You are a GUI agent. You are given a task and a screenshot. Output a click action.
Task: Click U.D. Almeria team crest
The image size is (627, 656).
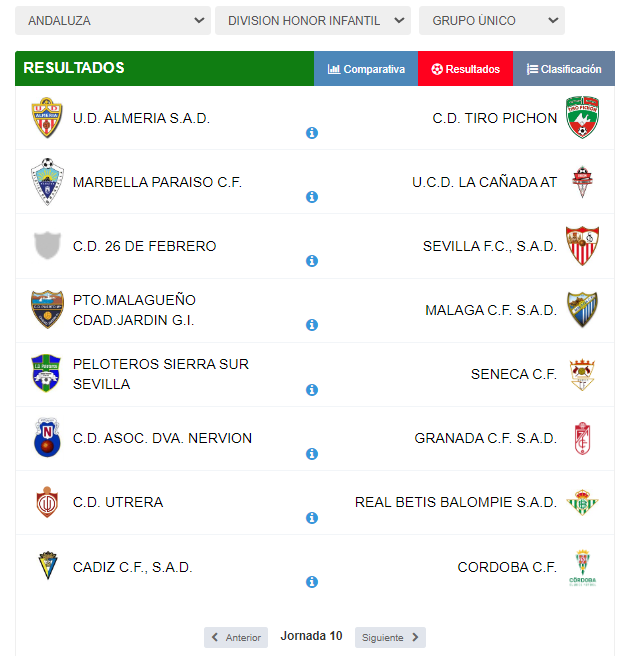coord(46,118)
